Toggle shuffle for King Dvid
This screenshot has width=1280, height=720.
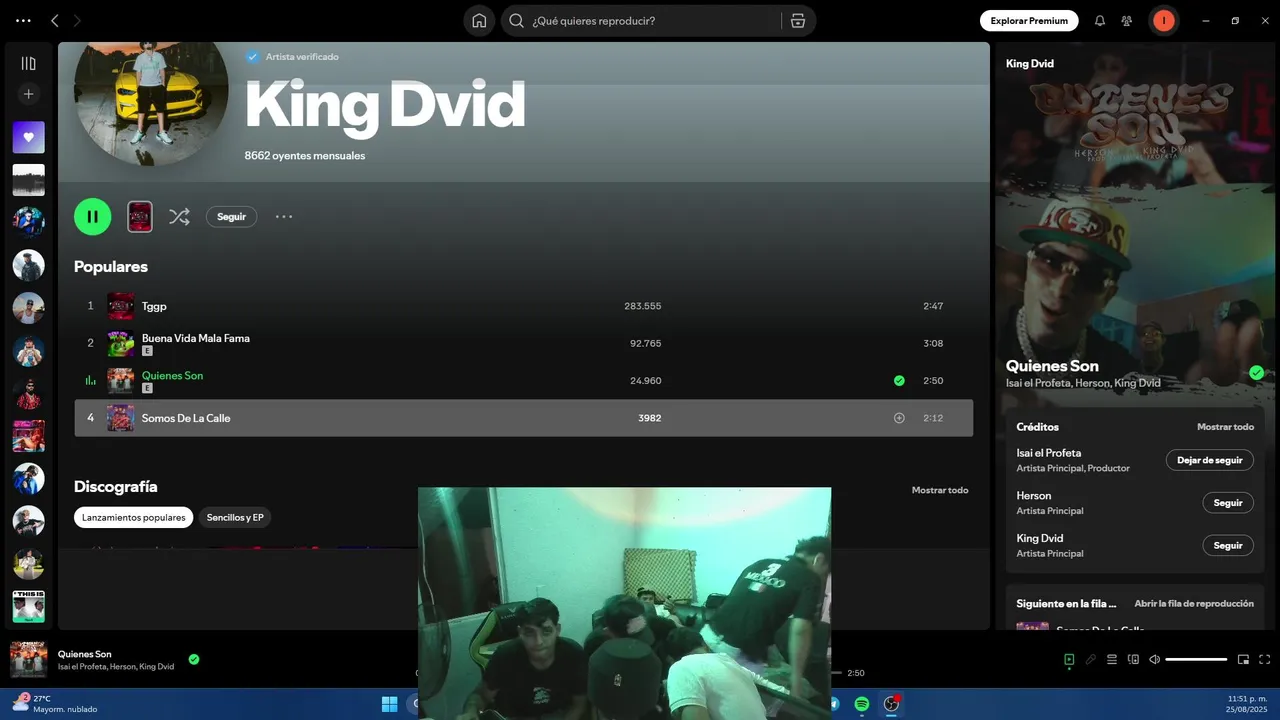coord(179,216)
